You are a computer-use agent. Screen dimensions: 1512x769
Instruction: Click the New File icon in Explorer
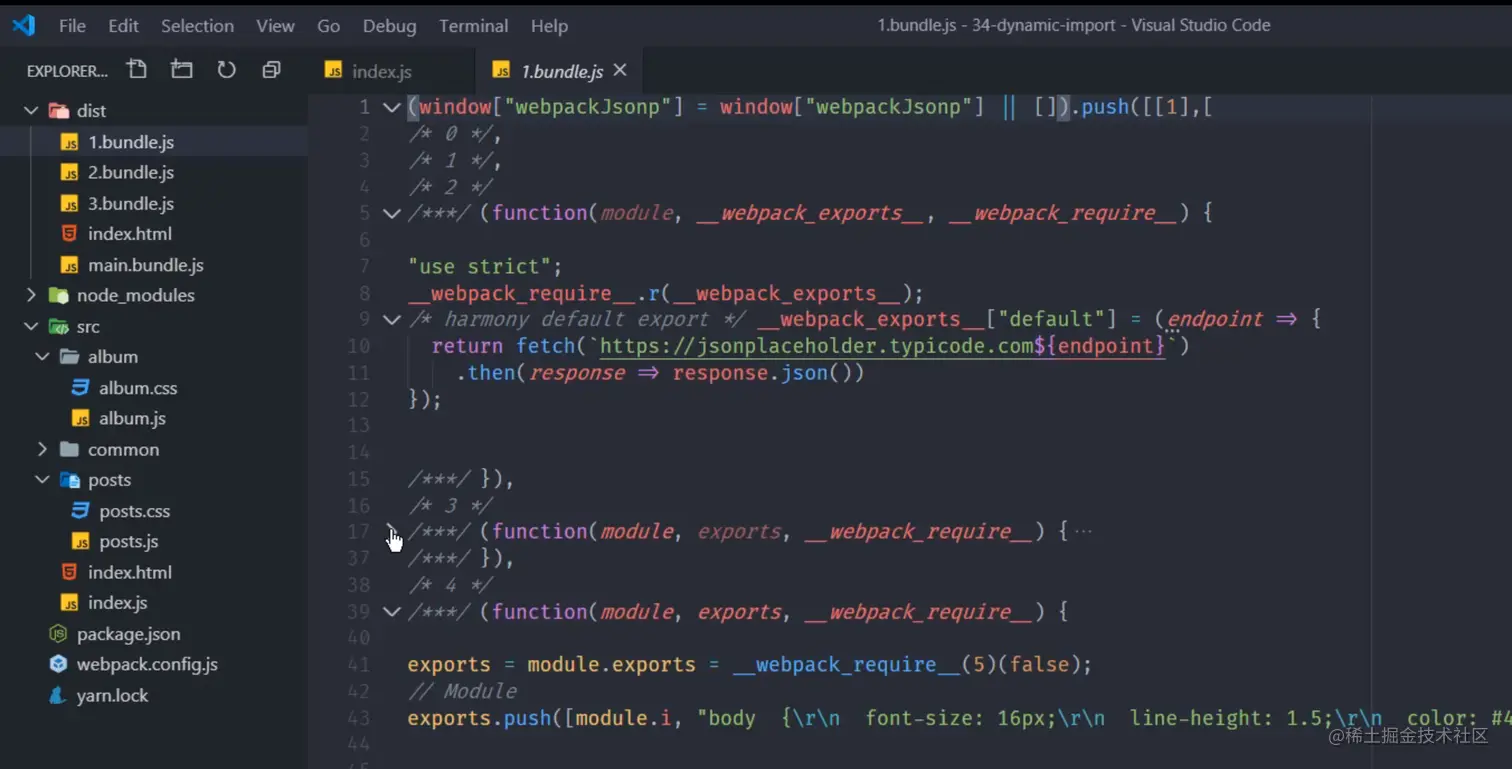[137, 69]
